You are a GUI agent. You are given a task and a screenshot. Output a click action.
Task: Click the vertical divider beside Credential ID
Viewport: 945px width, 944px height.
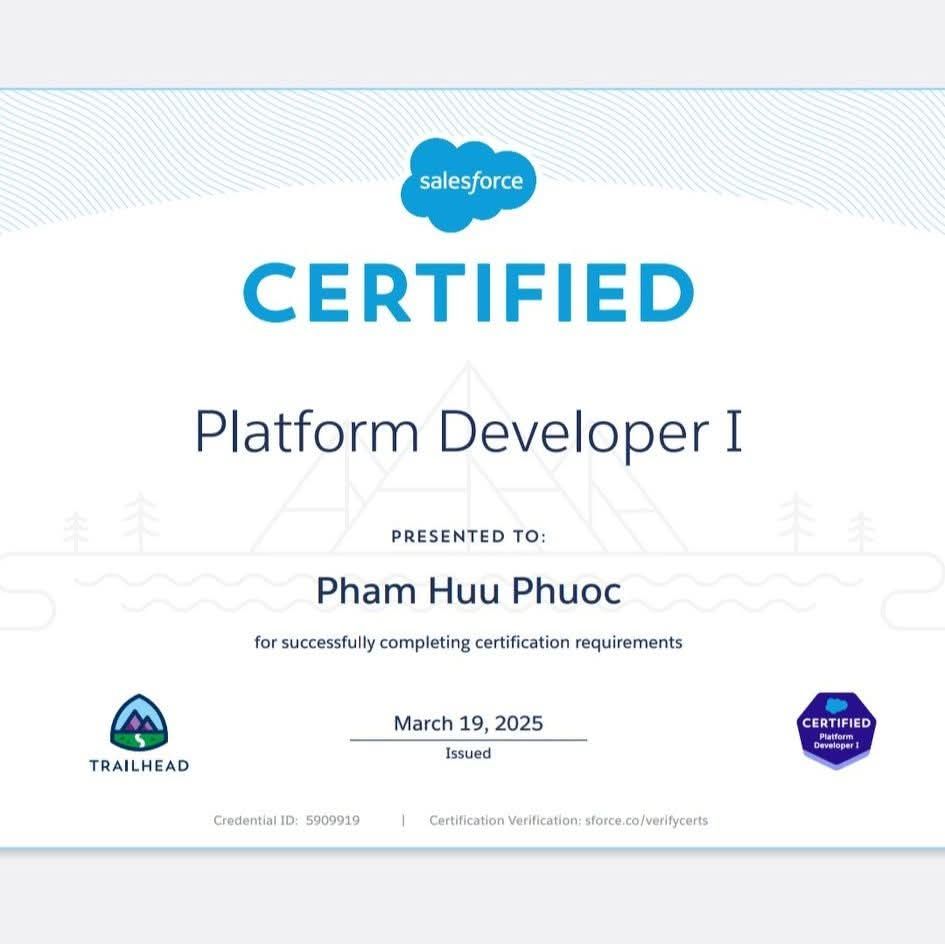point(403,820)
